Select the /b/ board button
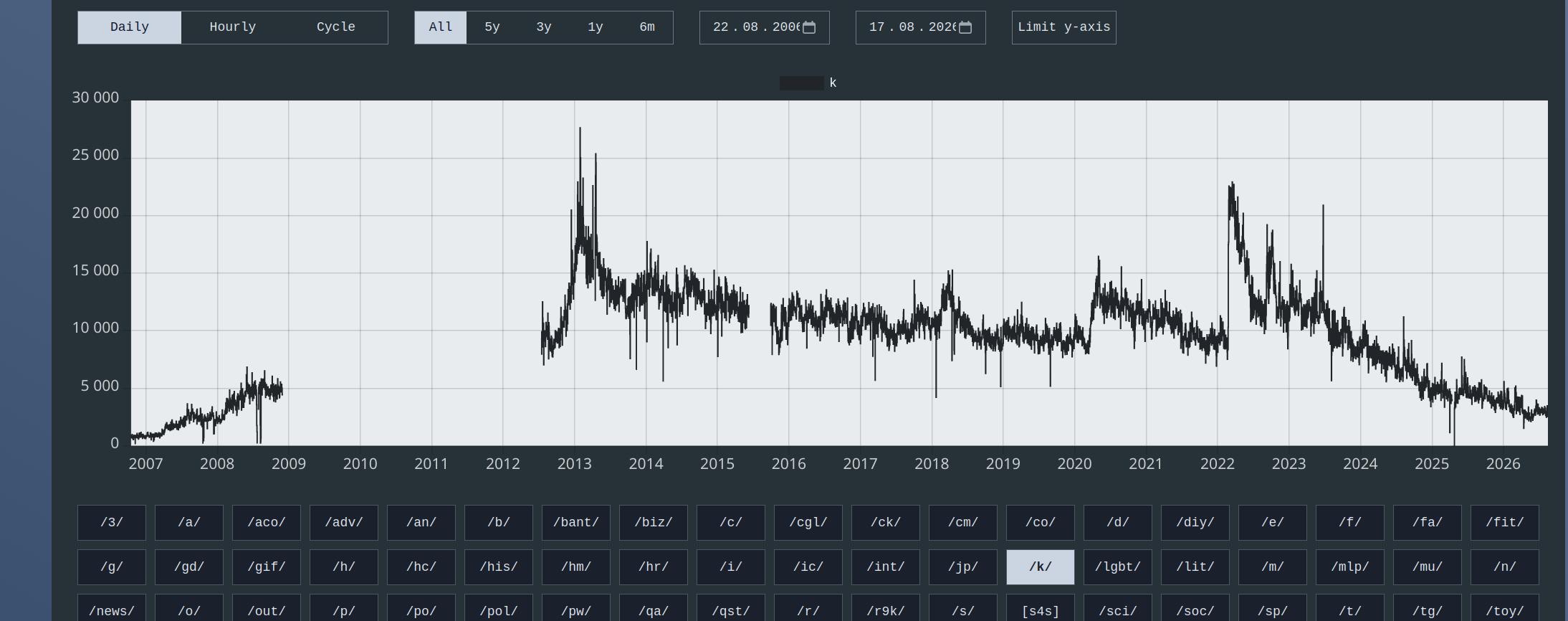This screenshot has width=1568, height=621. (x=499, y=523)
